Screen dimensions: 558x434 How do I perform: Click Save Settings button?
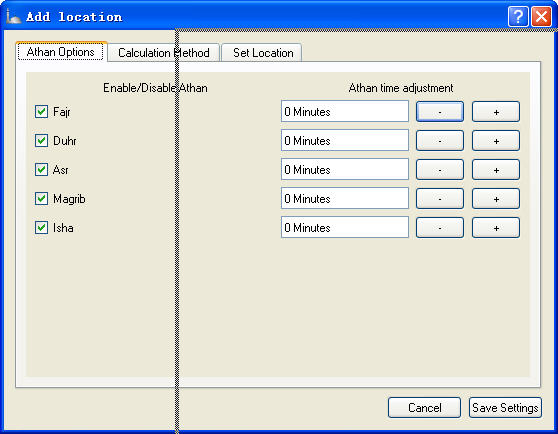coord(505,408)
